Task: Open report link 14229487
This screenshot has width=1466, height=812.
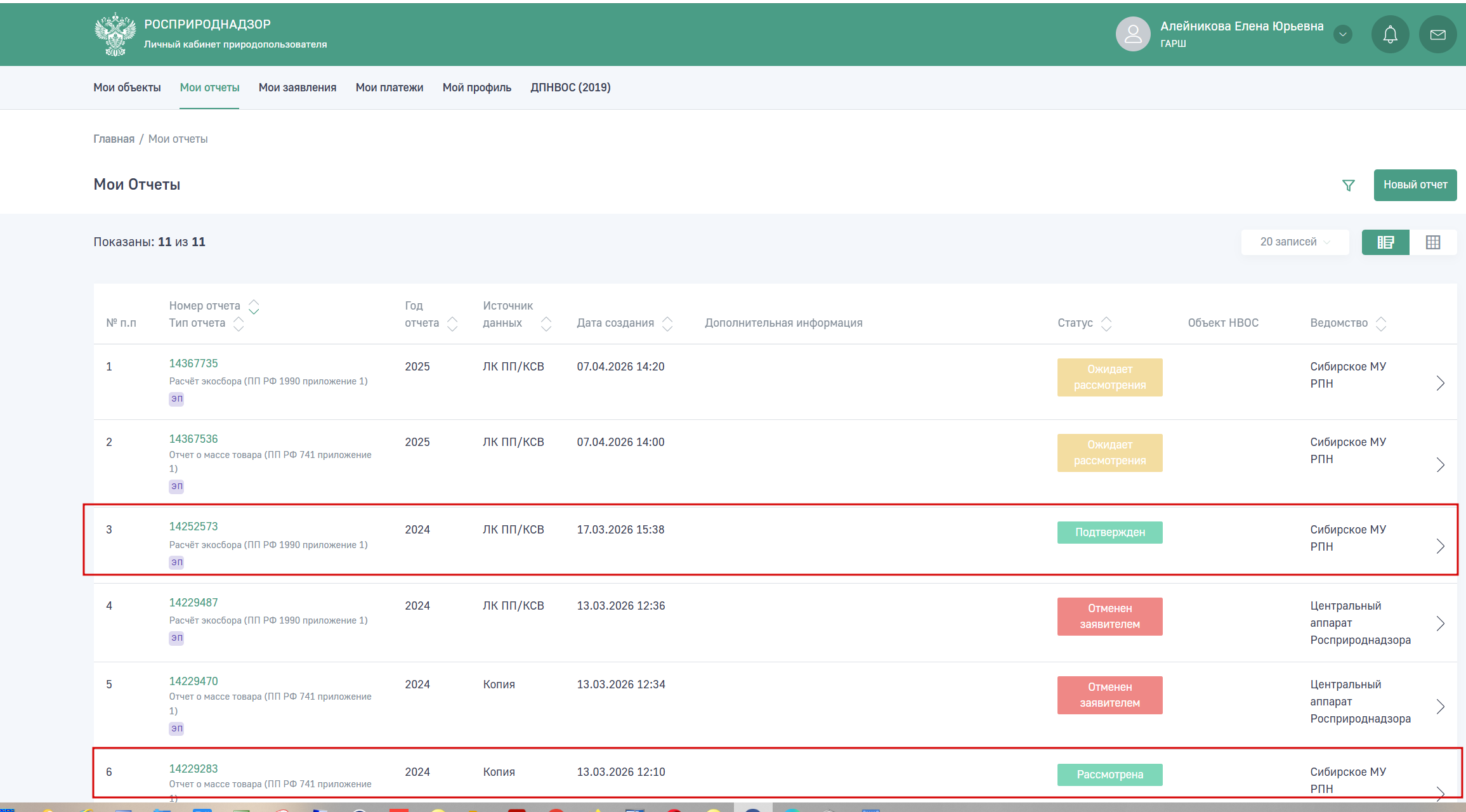Action: (x=193, y=603)
